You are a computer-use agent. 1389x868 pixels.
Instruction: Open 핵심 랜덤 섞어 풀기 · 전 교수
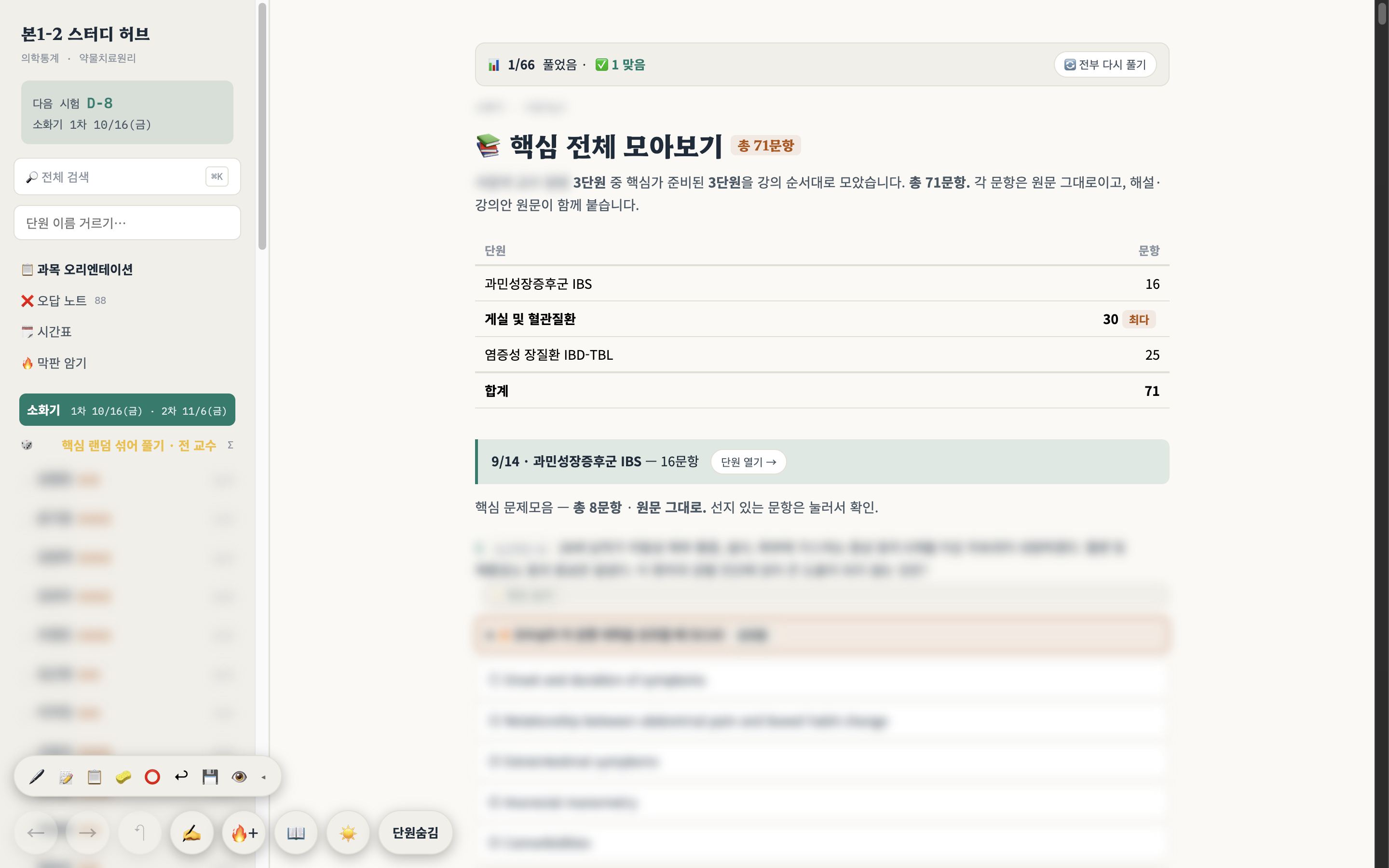[x=139, y=446]
